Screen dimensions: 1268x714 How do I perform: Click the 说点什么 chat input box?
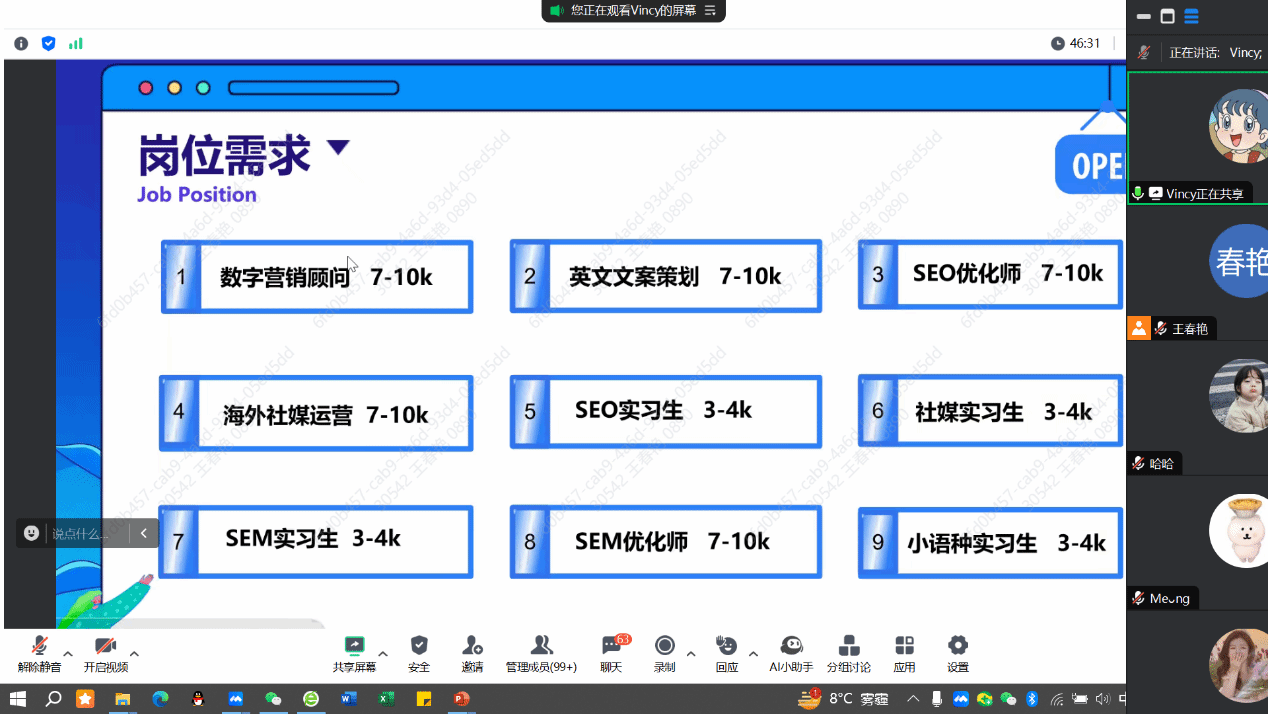[85, 534]
